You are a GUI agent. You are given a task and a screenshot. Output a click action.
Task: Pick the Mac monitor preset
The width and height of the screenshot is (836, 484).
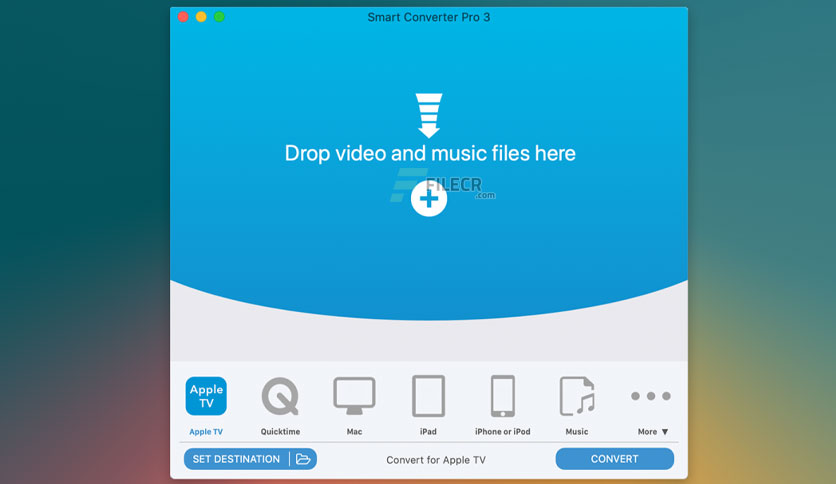point(354,396)
